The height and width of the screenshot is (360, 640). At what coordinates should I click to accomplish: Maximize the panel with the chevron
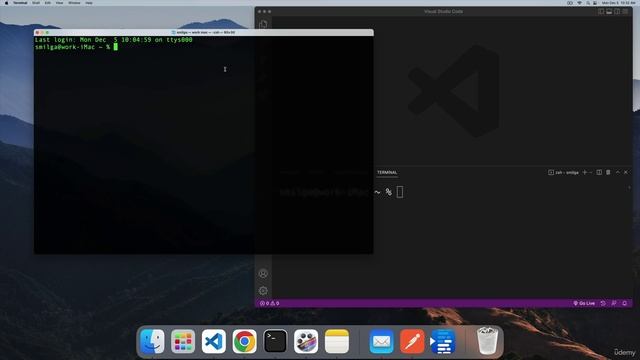pyautogui.click(x=618, y=172)
